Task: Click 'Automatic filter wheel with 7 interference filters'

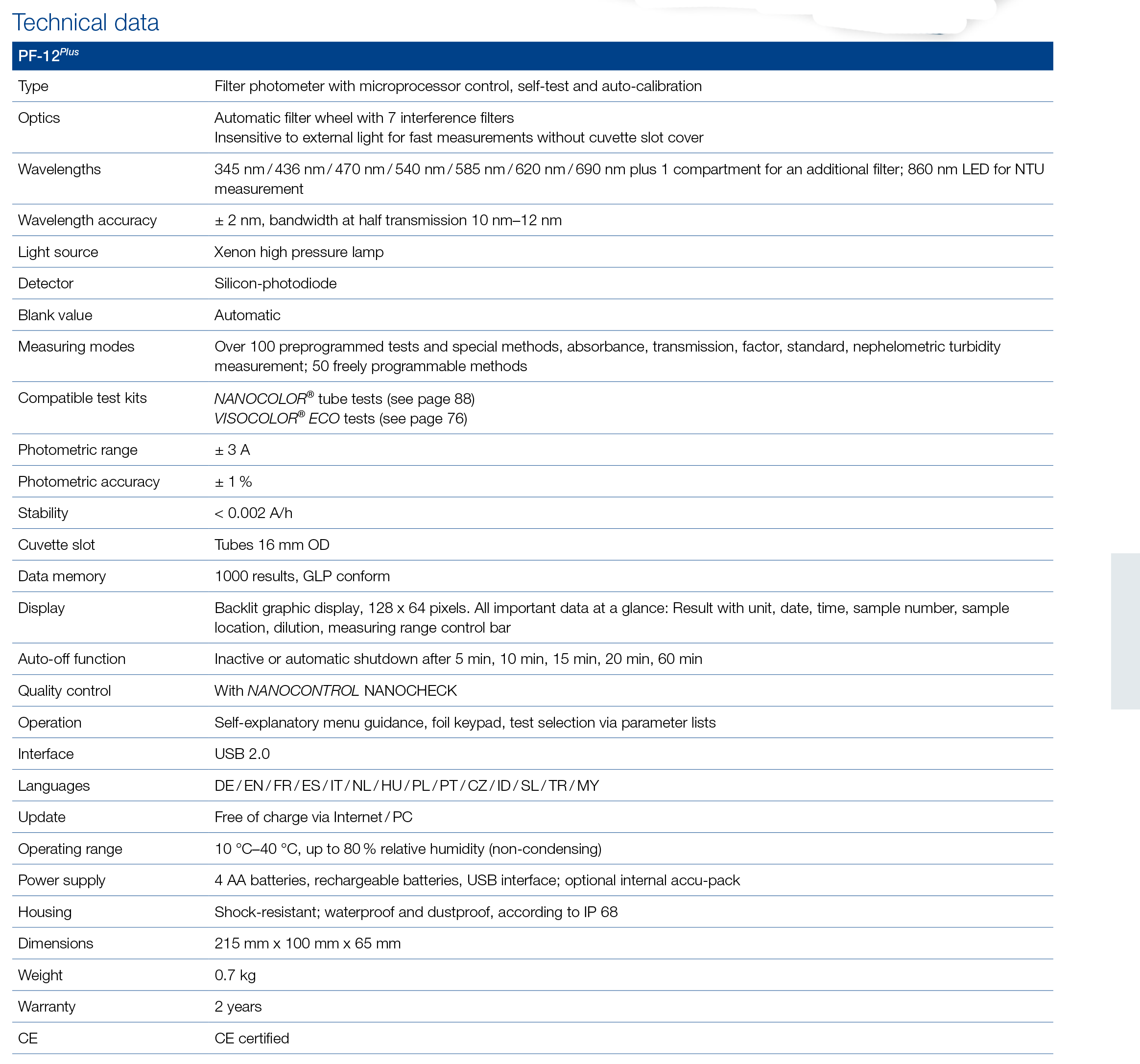Action: pyautogui.click(x=364, y=118)
